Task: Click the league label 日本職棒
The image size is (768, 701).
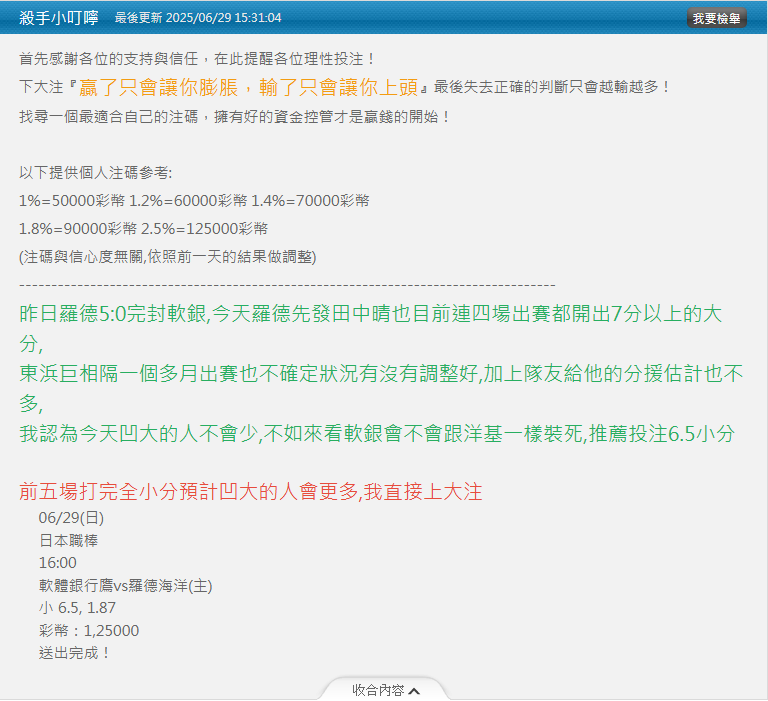Action: click(69, 540)
